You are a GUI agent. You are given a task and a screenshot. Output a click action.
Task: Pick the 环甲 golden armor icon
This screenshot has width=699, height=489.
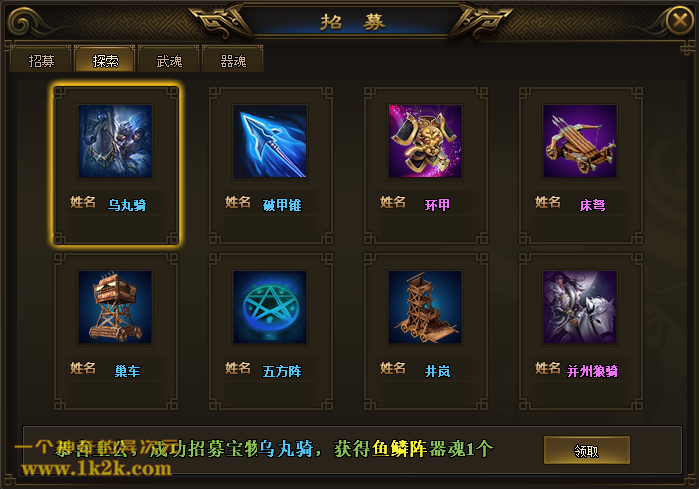click(x=425, y=141)
